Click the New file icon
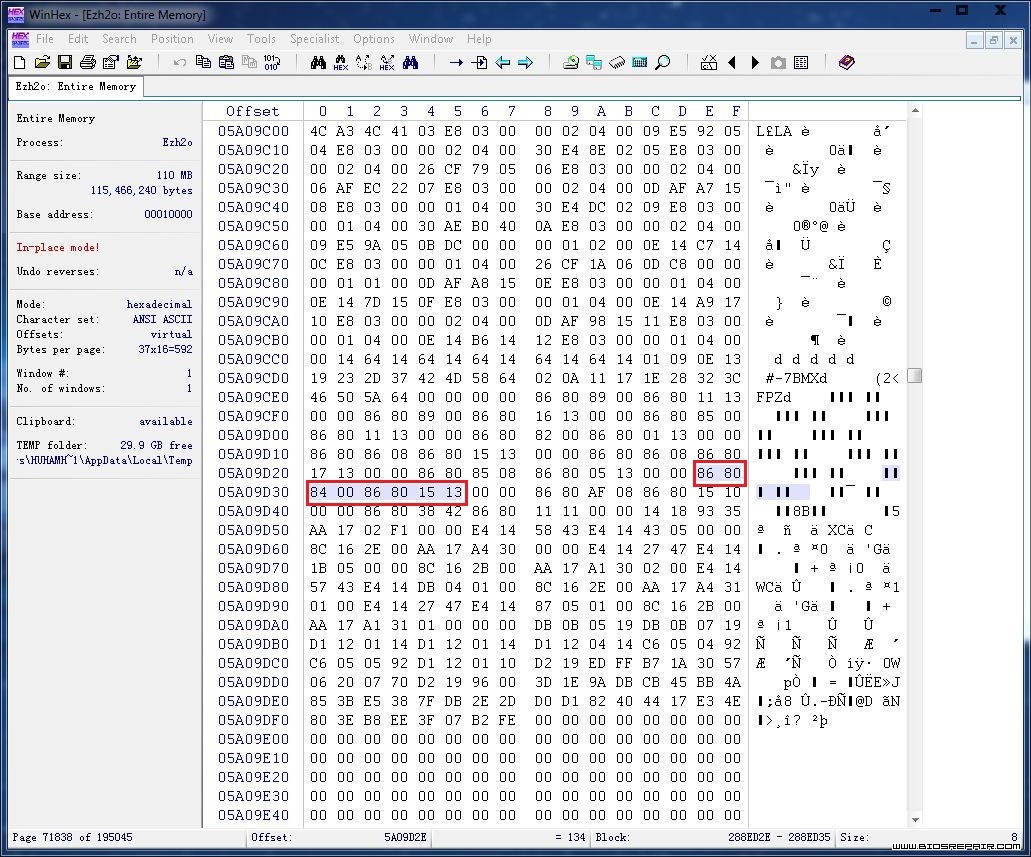 click(20, 62)
